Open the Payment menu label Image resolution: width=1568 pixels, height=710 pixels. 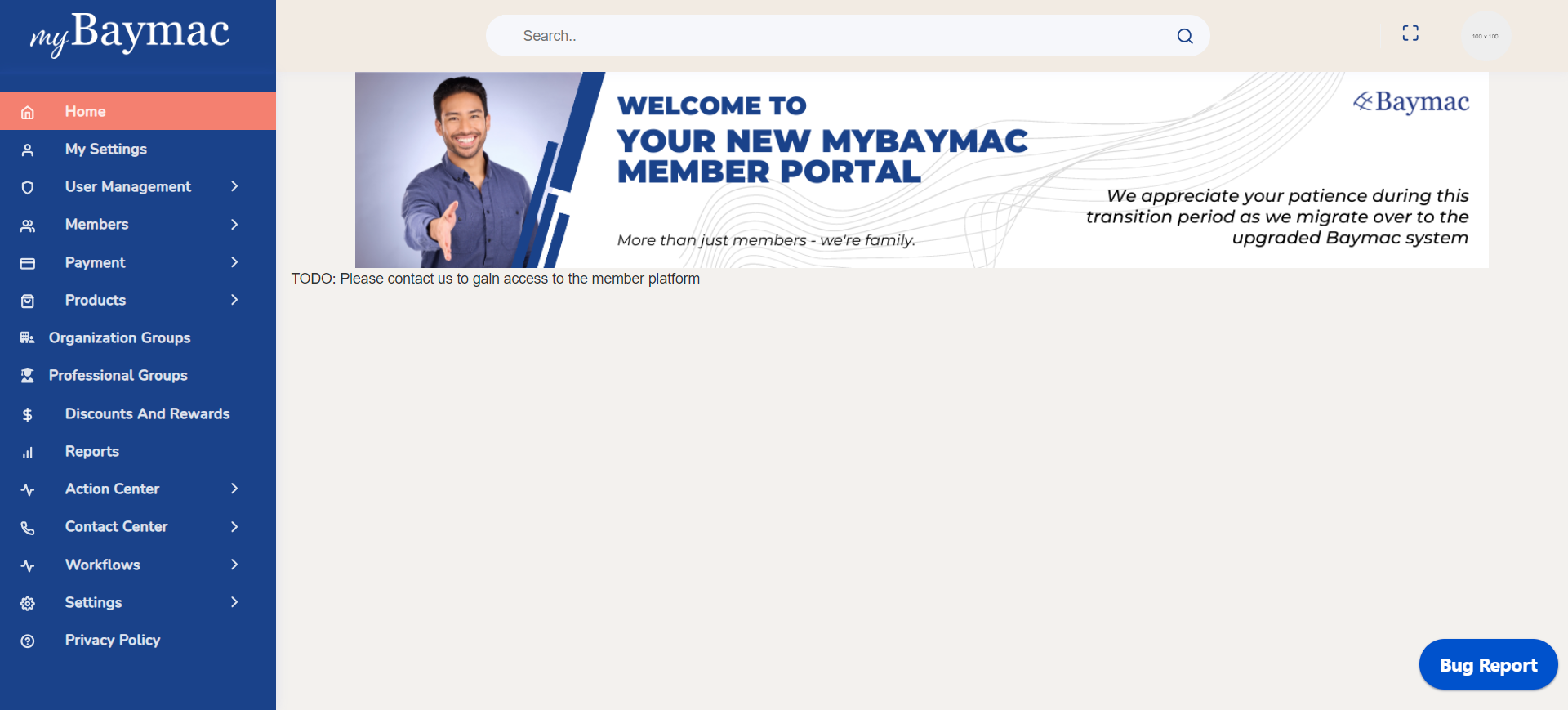point(95,262)
